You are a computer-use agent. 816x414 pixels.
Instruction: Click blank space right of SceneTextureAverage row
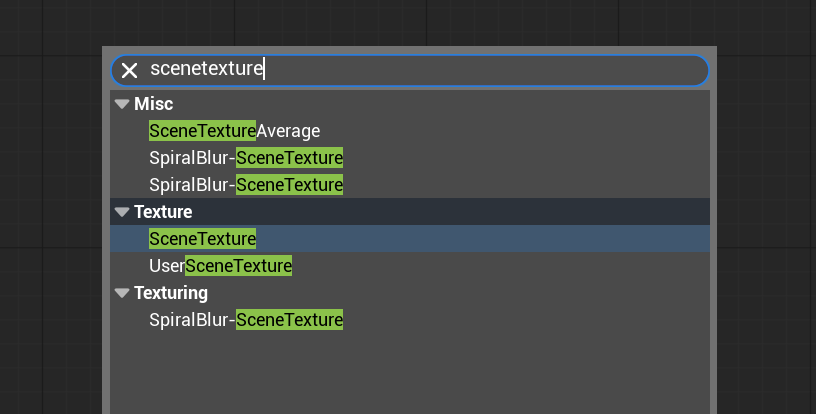pyautogui.click(x=500, y=131)
